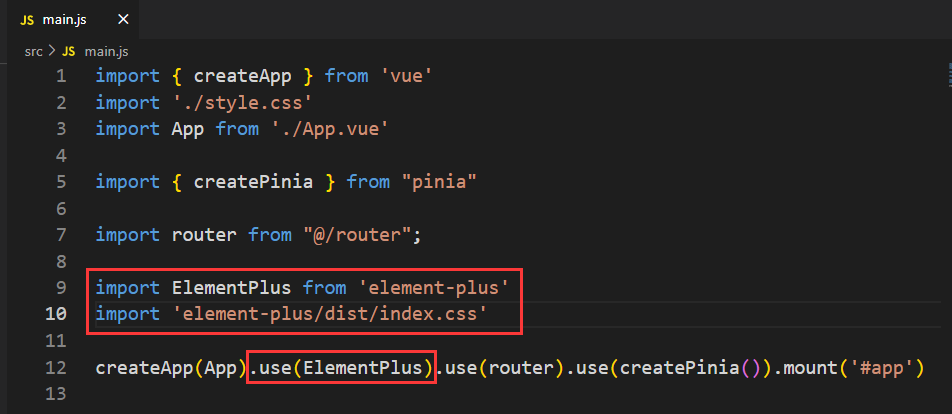This screenshot has width=952, height=414.
Task: Click createApp(App) on line 12
Action: [171, 367]
